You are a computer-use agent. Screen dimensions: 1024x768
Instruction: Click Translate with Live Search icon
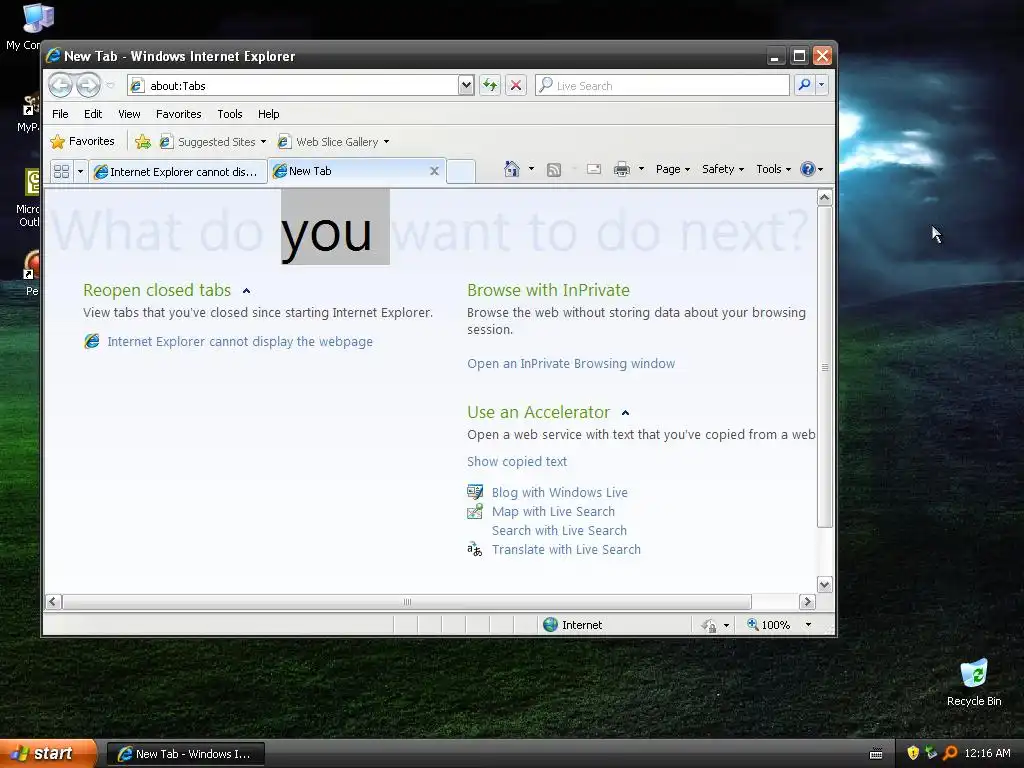(475, 549)
